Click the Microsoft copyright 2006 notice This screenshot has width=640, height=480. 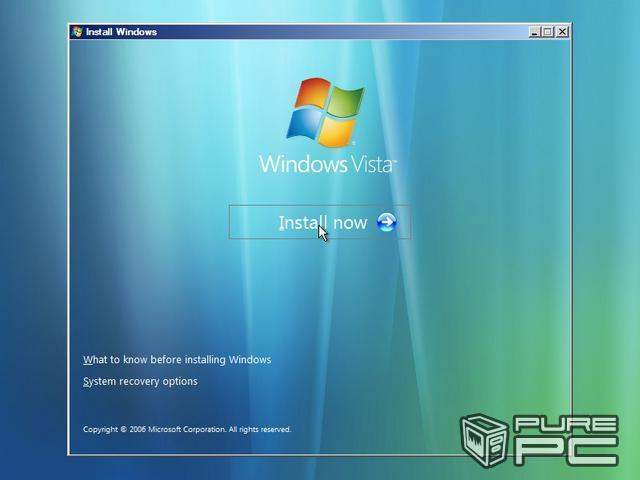(x=187, y=429)
